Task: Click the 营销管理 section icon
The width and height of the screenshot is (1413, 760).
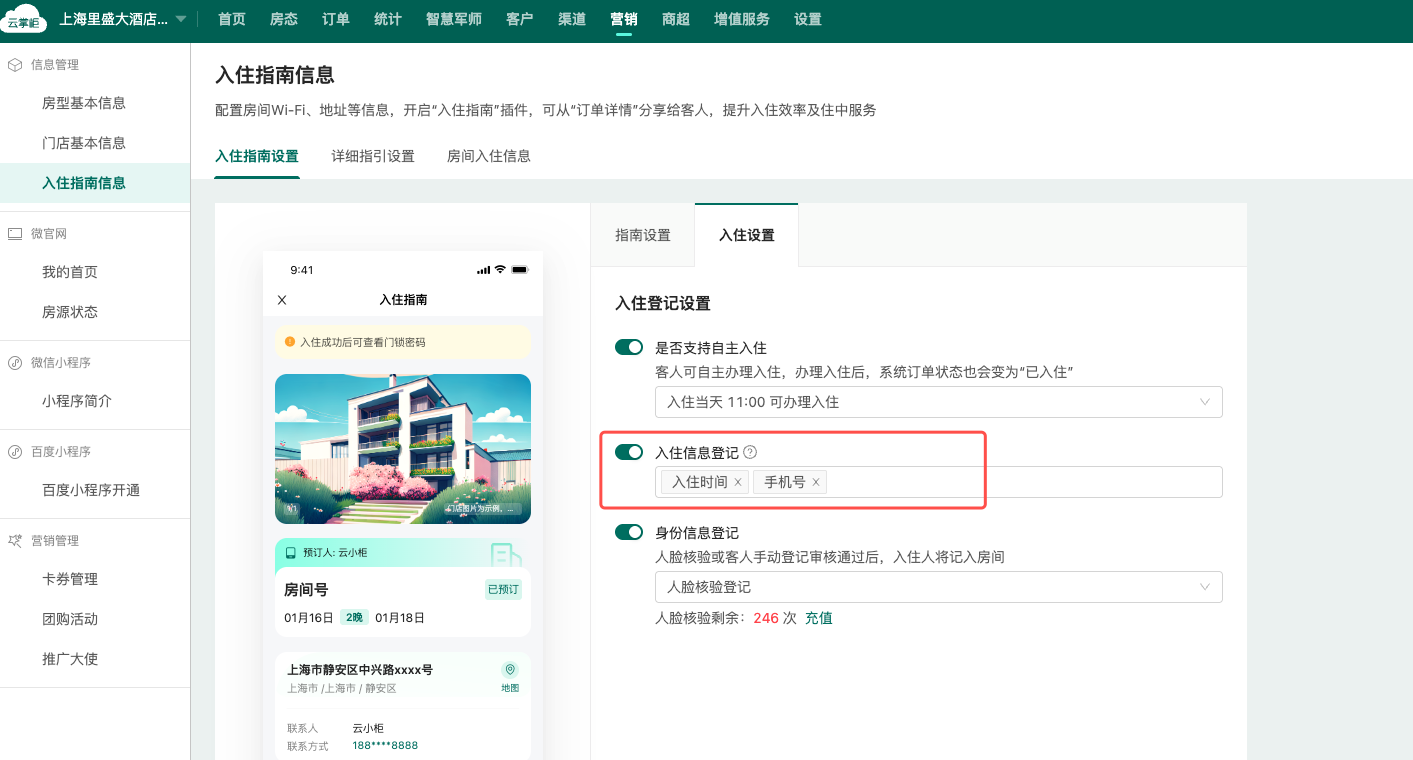Action: tap(15, 540)
